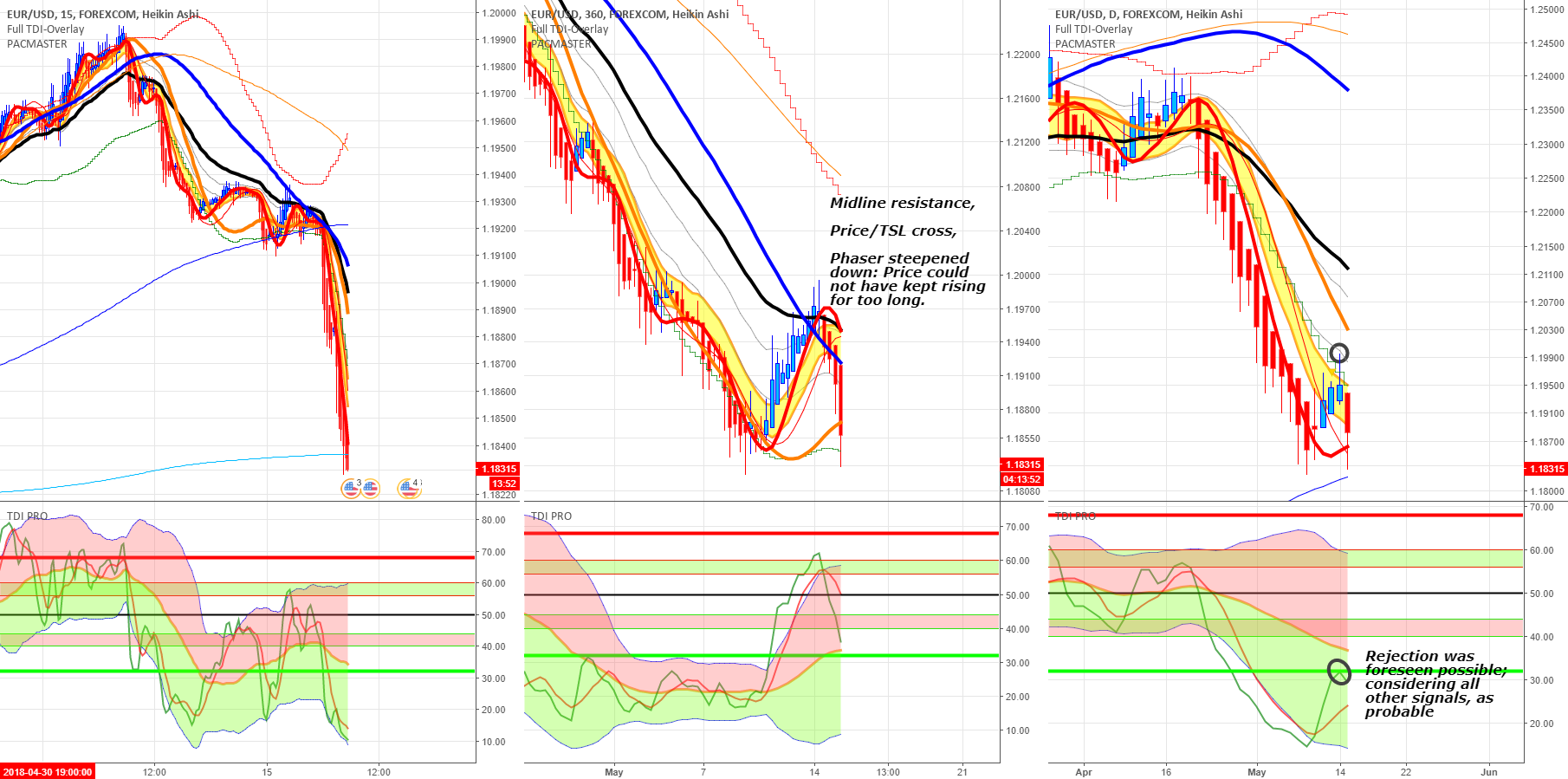Click the Jun tick on daily chart axis
The width and height of the screenshot is (1568, 779).
1489,772
